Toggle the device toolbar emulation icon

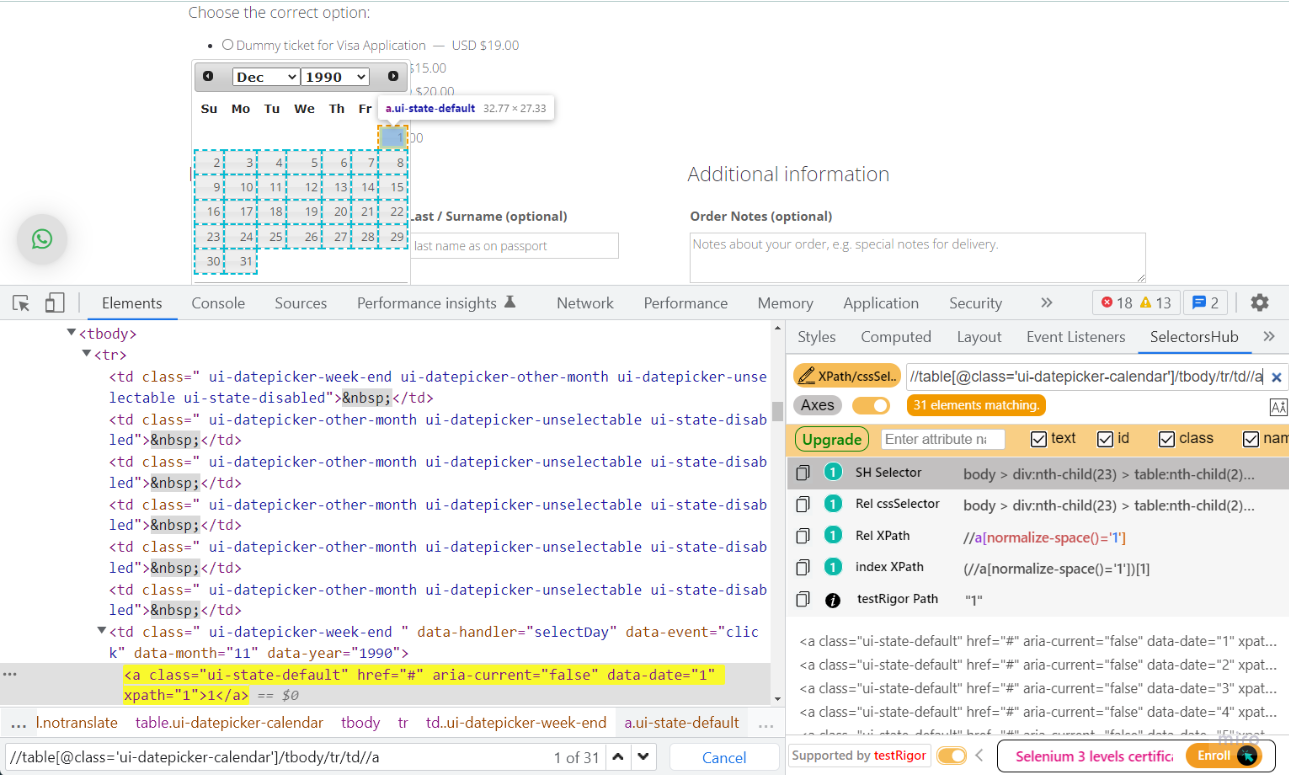(55, 302)
